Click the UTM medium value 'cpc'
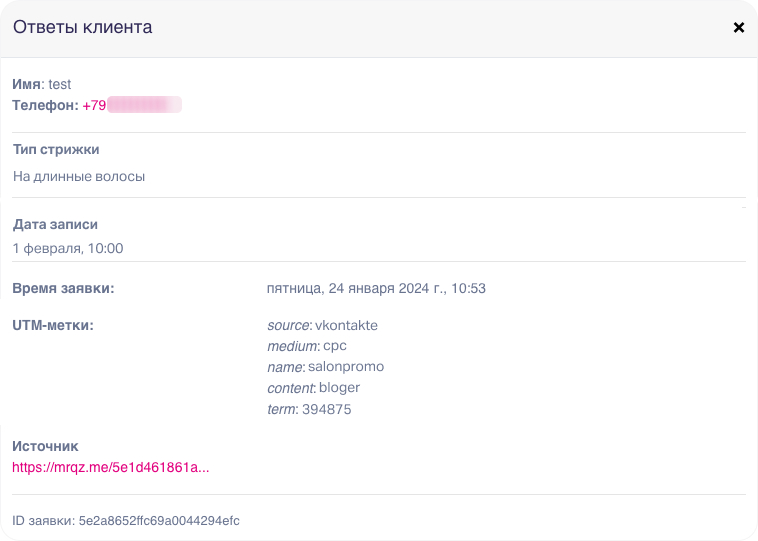Image resolution: width=758 pixels, height=541 pixels. click(x=334, y=346)
